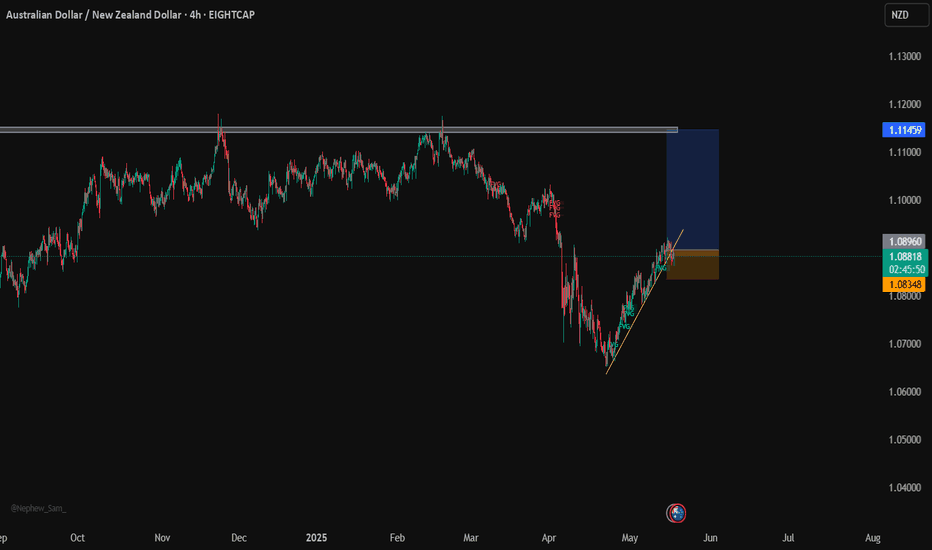Select the orange ascending trendline
The image size is (932, 550).
644,302
